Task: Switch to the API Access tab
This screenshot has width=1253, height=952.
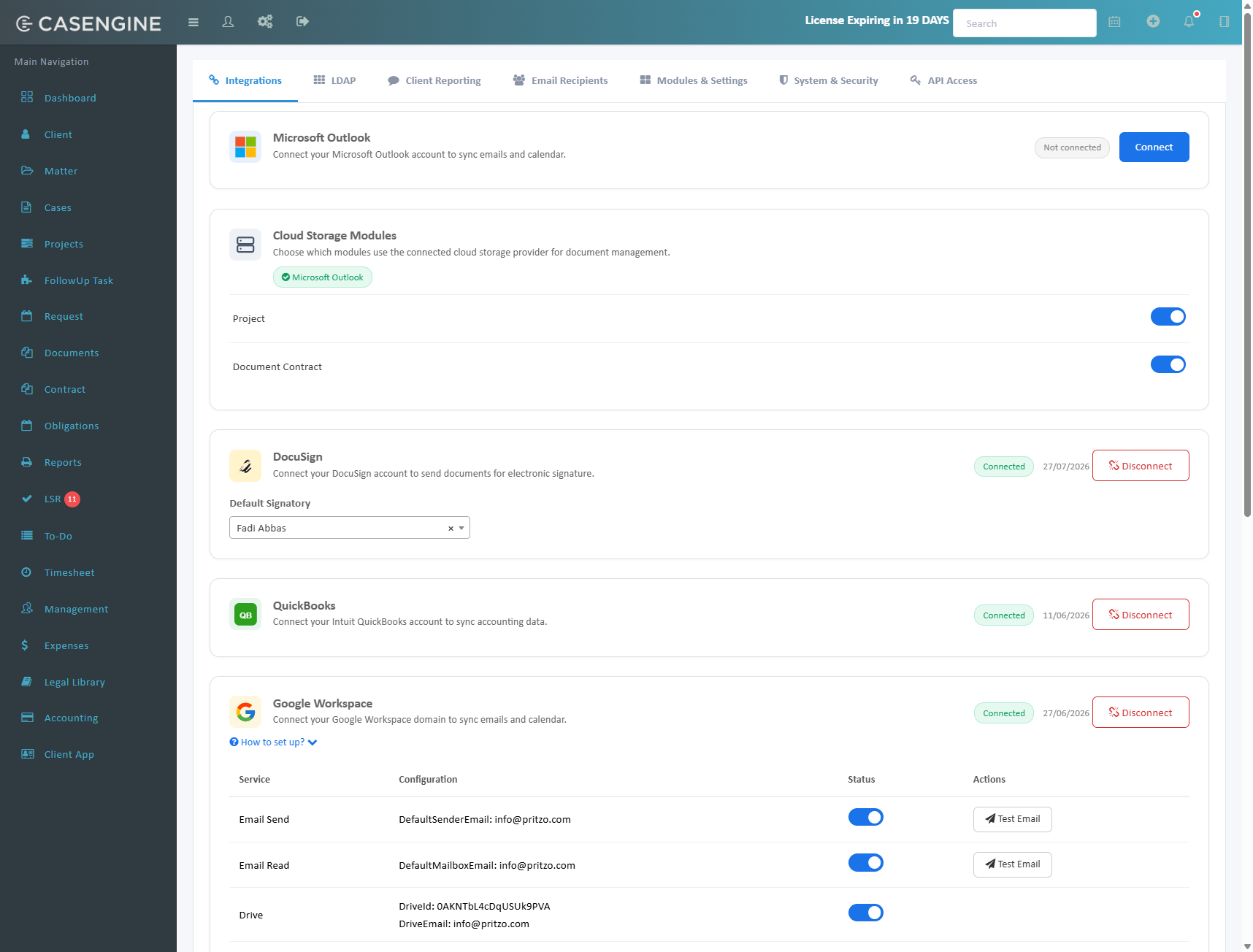Action: 943,80
